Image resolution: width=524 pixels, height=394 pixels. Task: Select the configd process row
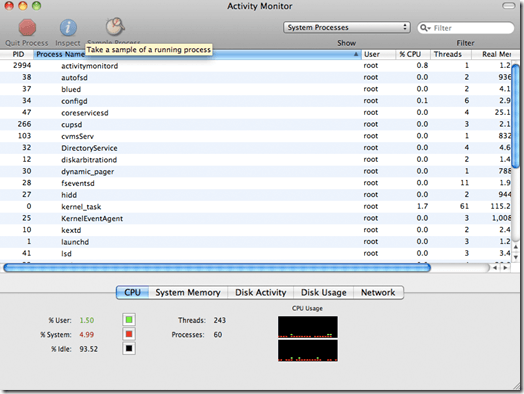256,101
